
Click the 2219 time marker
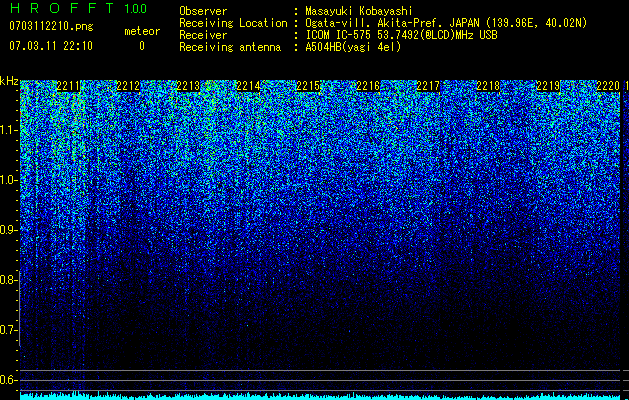[548, 86]
